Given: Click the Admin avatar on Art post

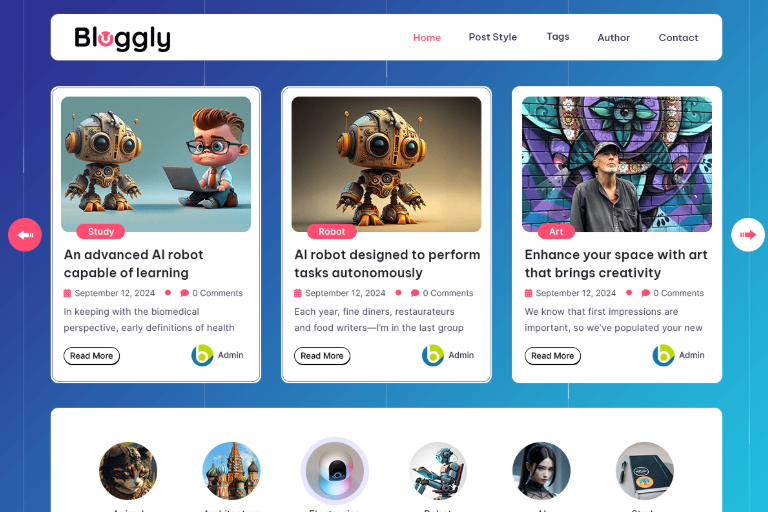Looking at the screenshot, I should pyautogui.click(x=663, y=355).
